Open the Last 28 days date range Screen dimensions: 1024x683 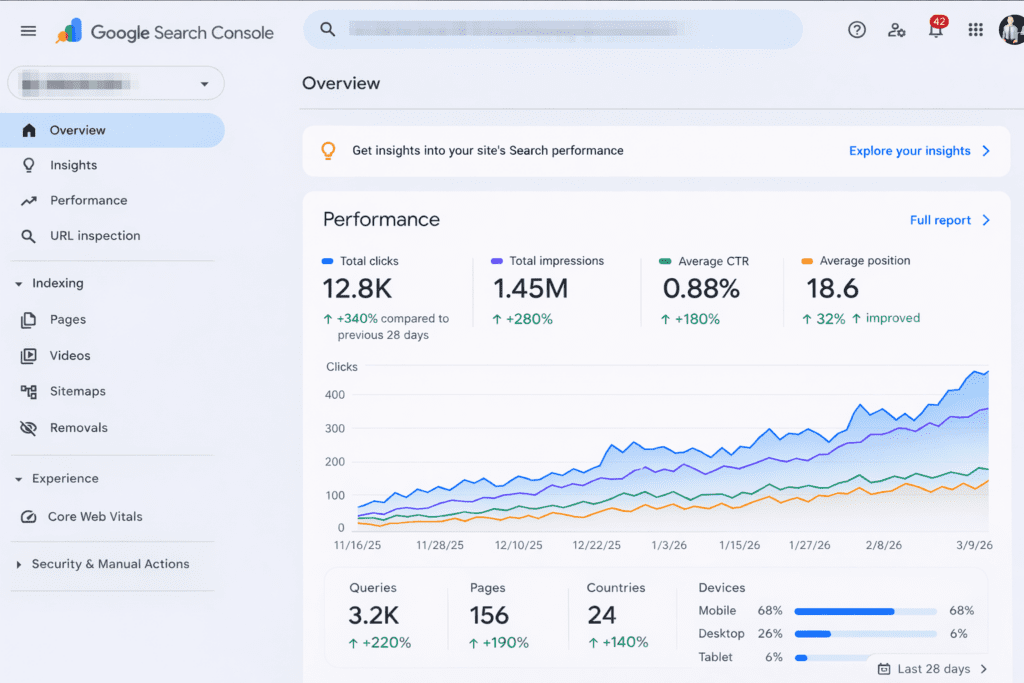pos(933,669)
